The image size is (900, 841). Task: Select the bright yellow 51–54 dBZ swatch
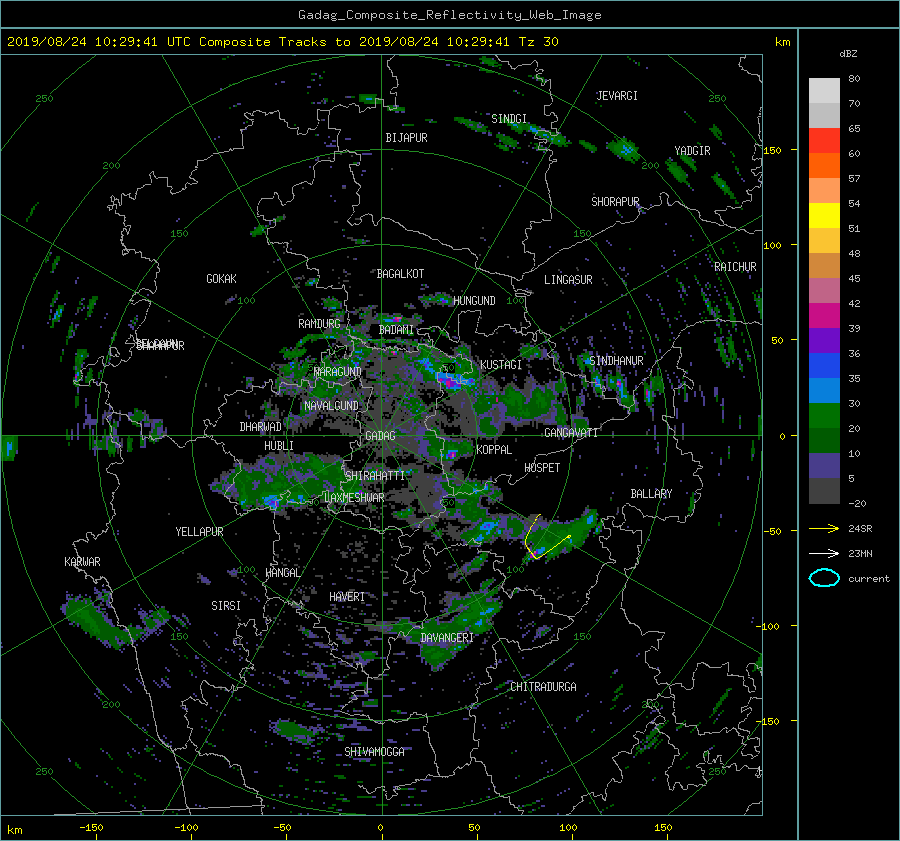(824, 215)
